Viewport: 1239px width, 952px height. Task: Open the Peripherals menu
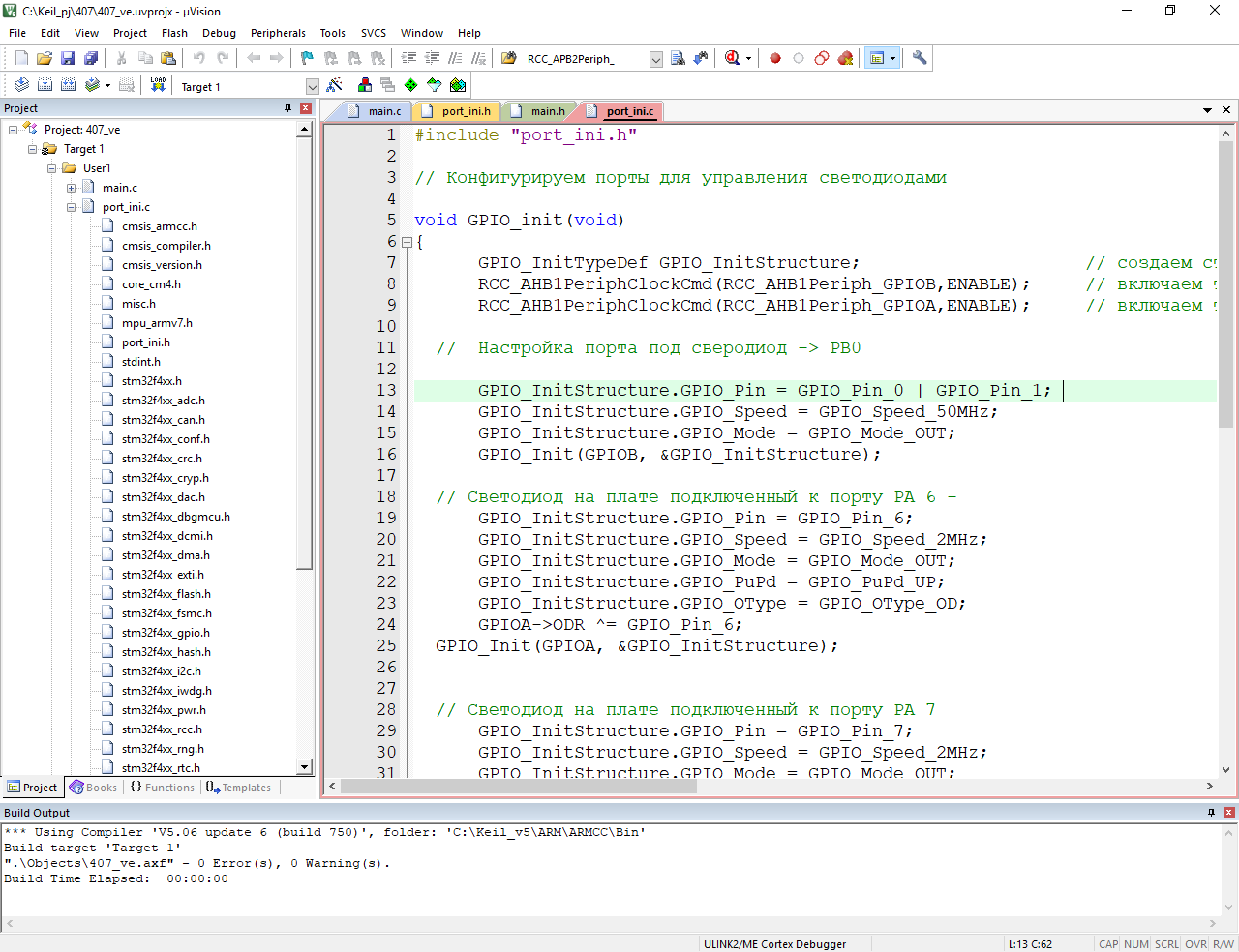(278, 33)
